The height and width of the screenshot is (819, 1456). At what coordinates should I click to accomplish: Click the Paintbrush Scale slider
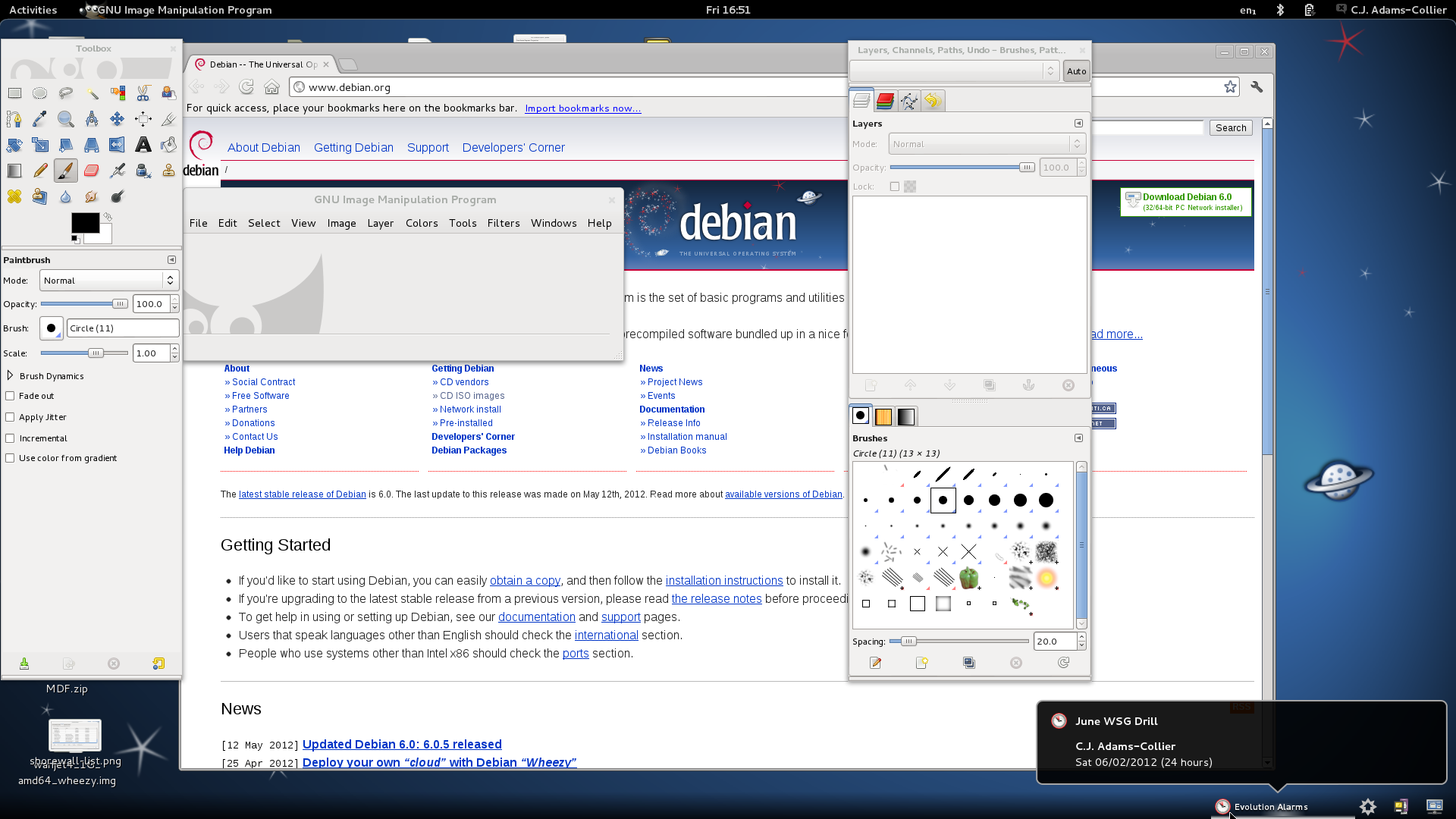click(84, 353)
